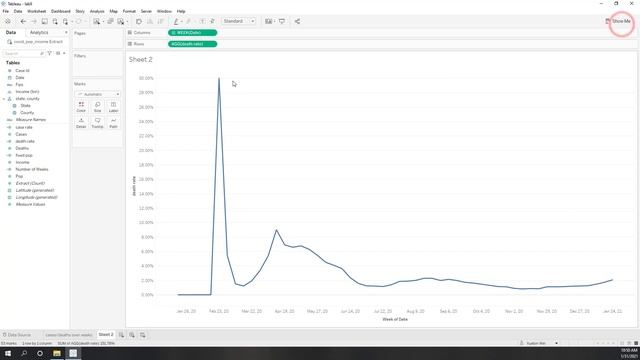Open the Analytics pane dropdown arrow
The width and height of the screenshot is (640, 360).
tap(66, 32)
